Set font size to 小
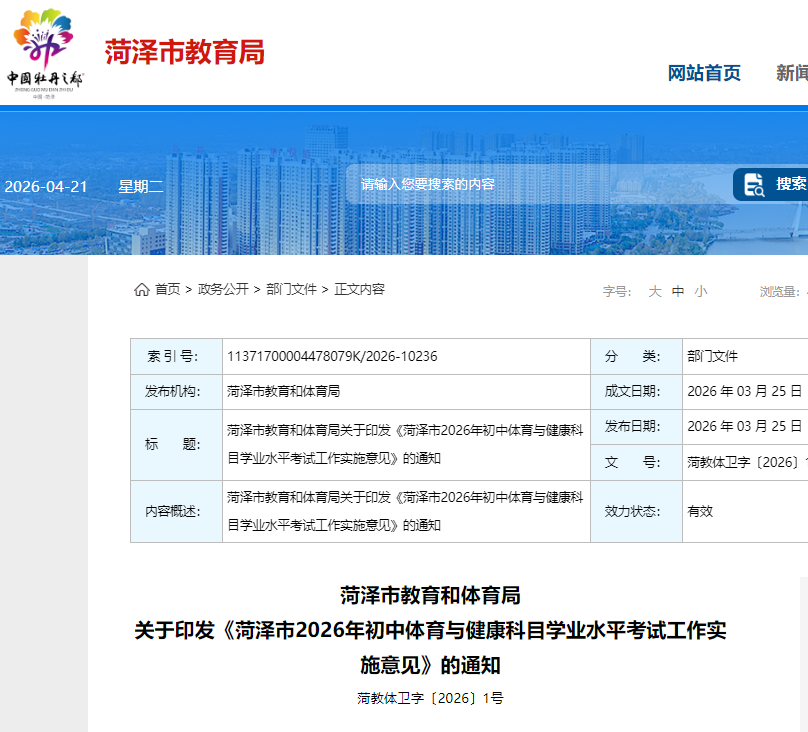This screenshot has width=808, height=732. click(x=701, y=291)
